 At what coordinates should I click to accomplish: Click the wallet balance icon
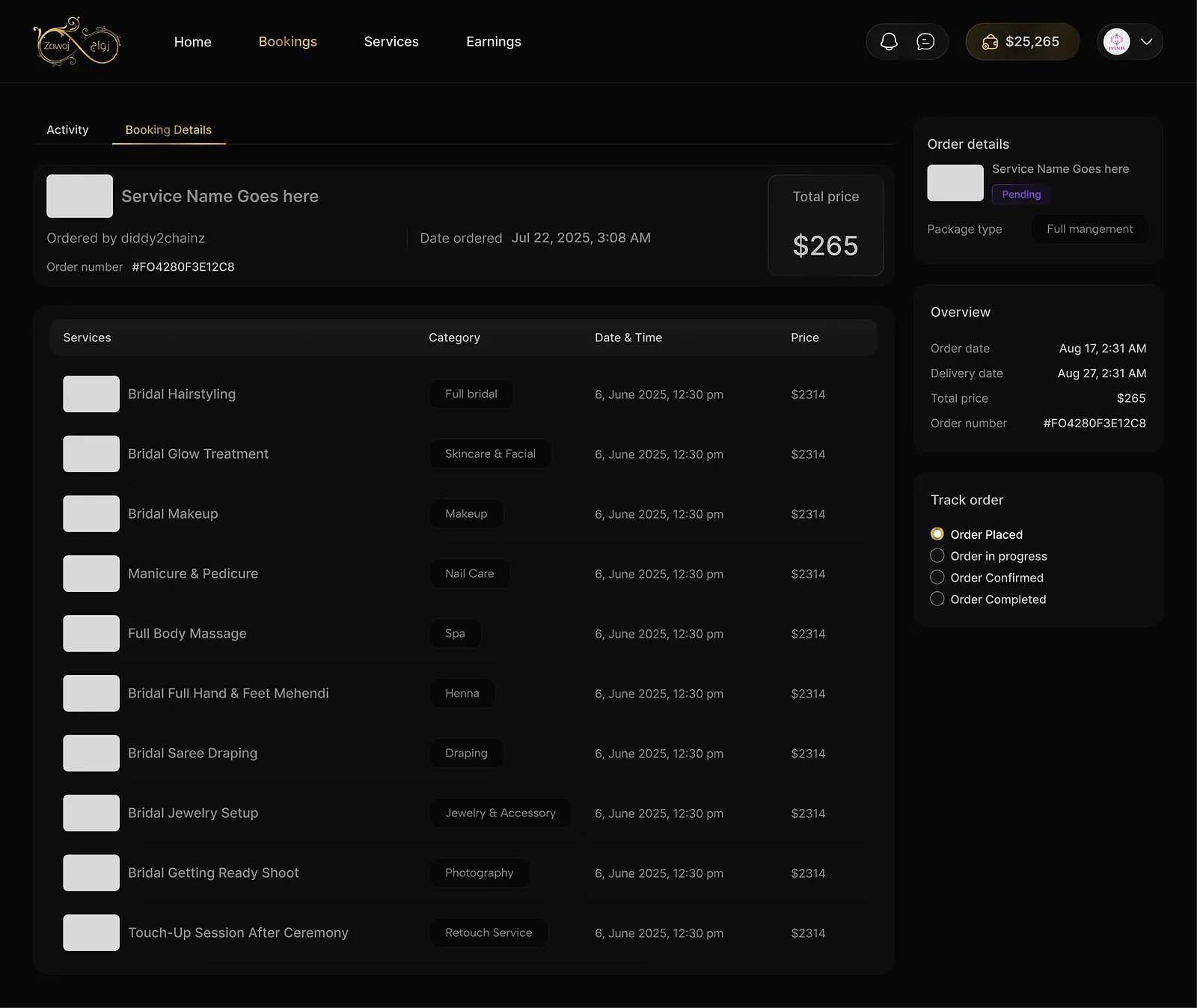pyautogui.click(x=990, y=42)
